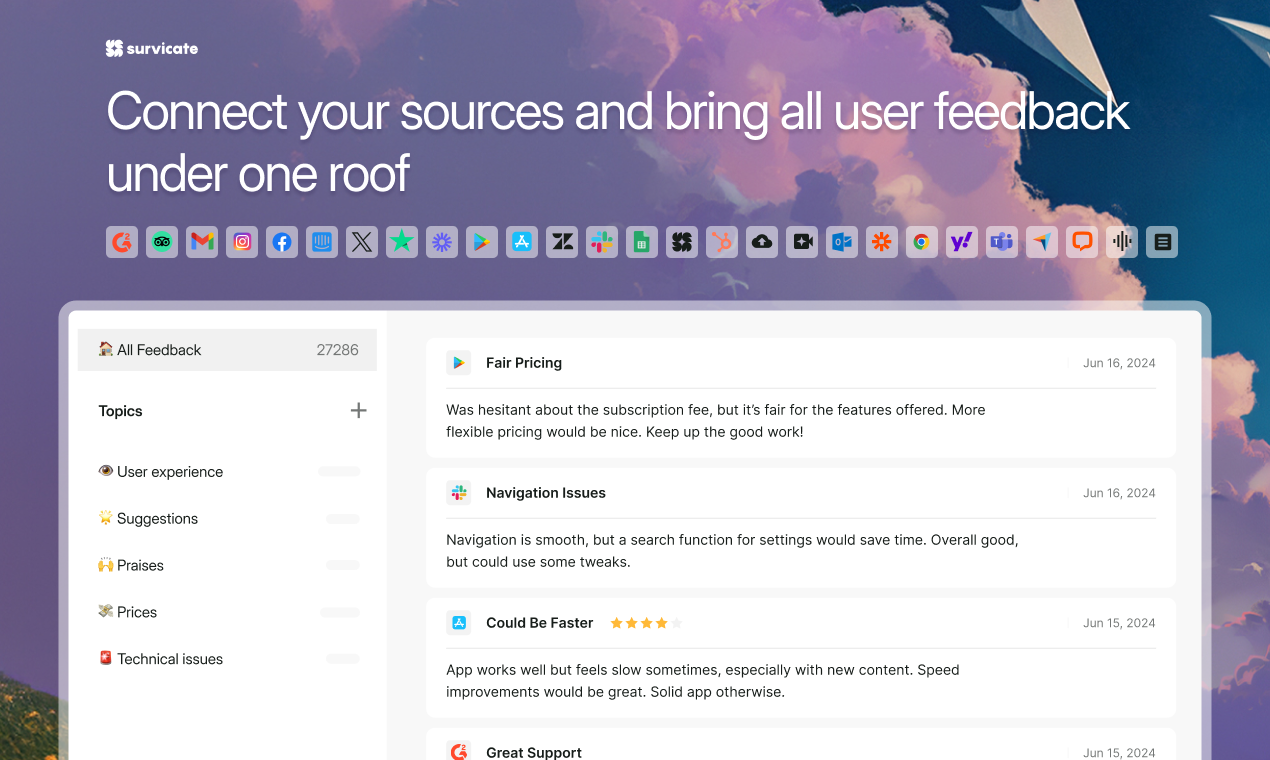Select the dark document lines source icon
Viewport: 1270px width, 760px height.
(x=1162, y=242)
